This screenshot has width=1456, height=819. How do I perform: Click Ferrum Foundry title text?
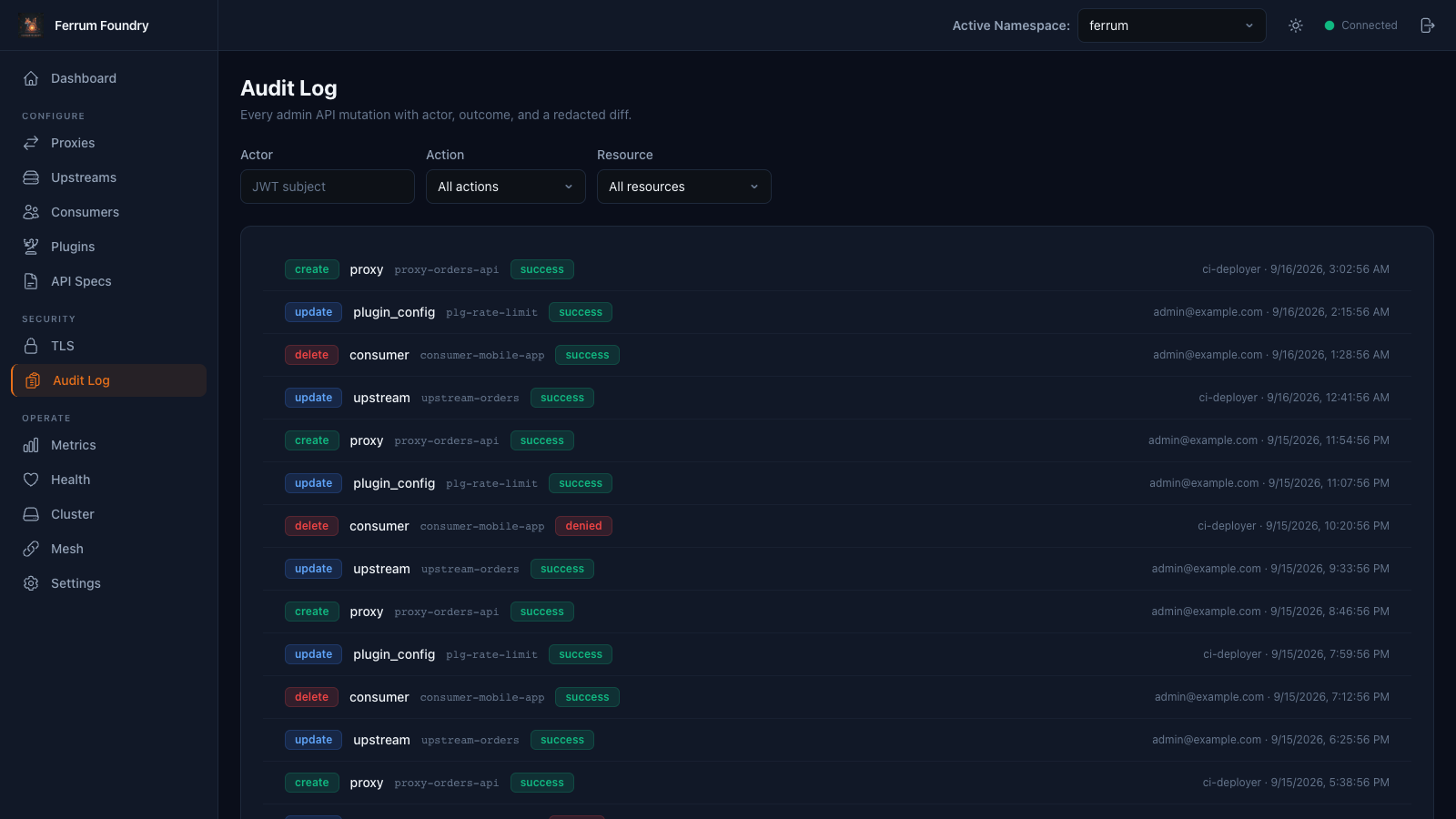click(101, 25)
